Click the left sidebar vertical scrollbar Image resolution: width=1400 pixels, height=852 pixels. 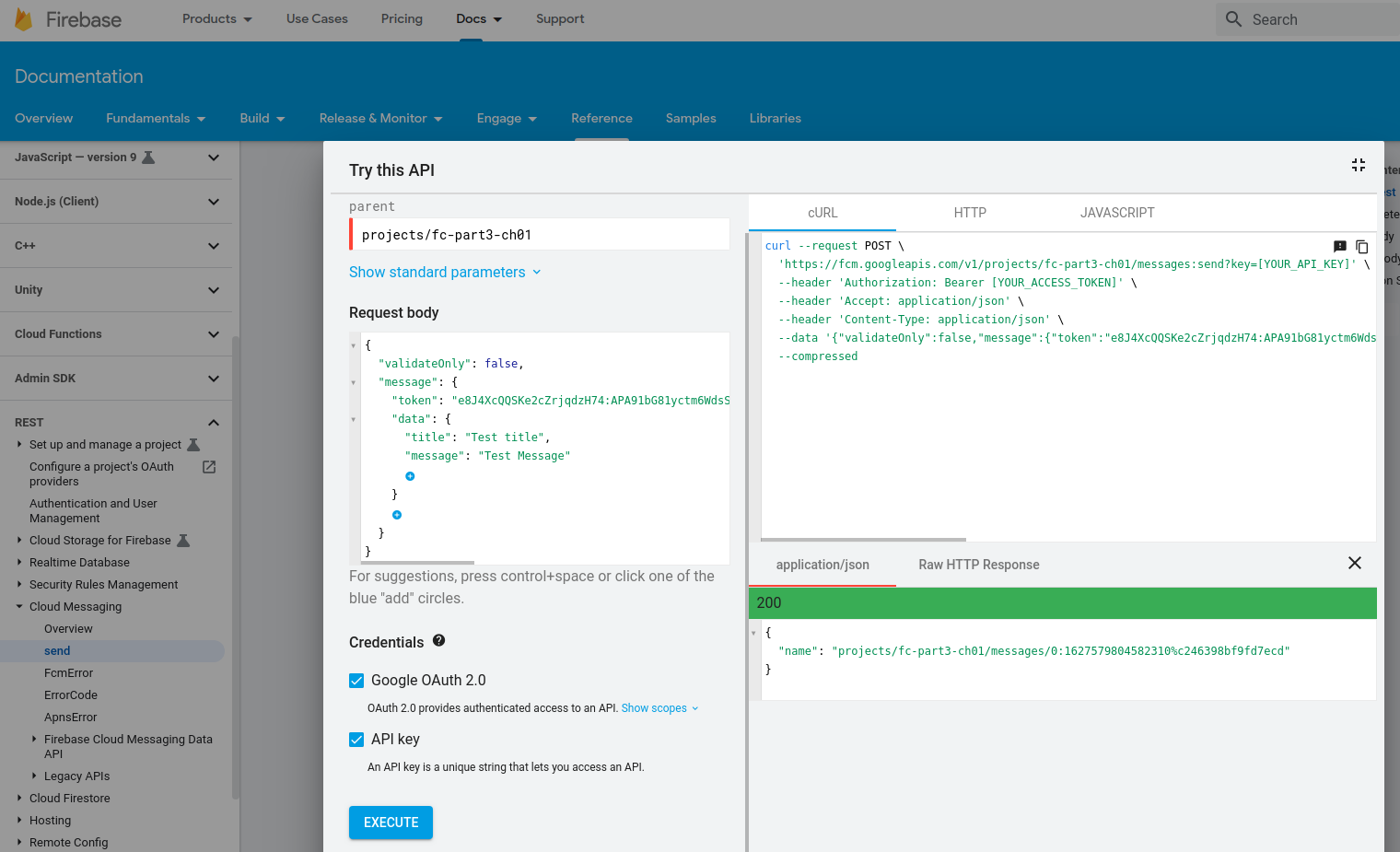(236, 566)
